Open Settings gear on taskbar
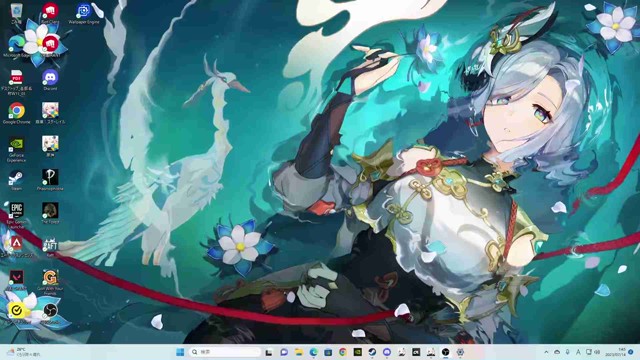 [x=460, y=352]
